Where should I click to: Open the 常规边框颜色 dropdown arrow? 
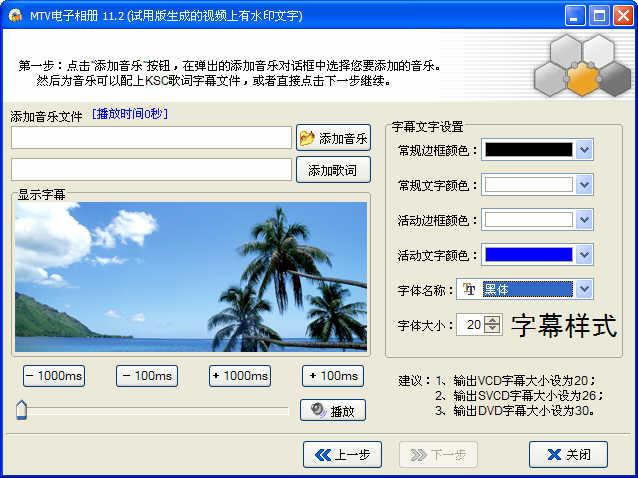584,150
